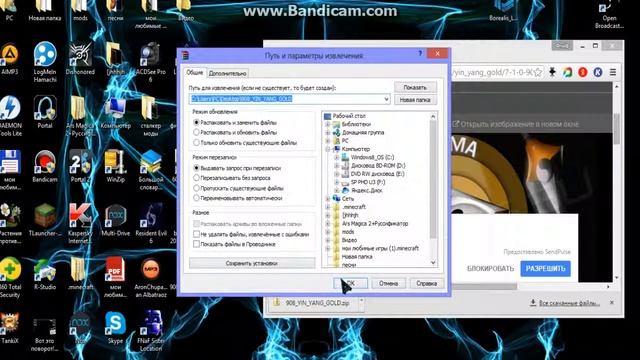Open the R-Studio desktop icon
This screenshot has height=360, width=640.
45,274
